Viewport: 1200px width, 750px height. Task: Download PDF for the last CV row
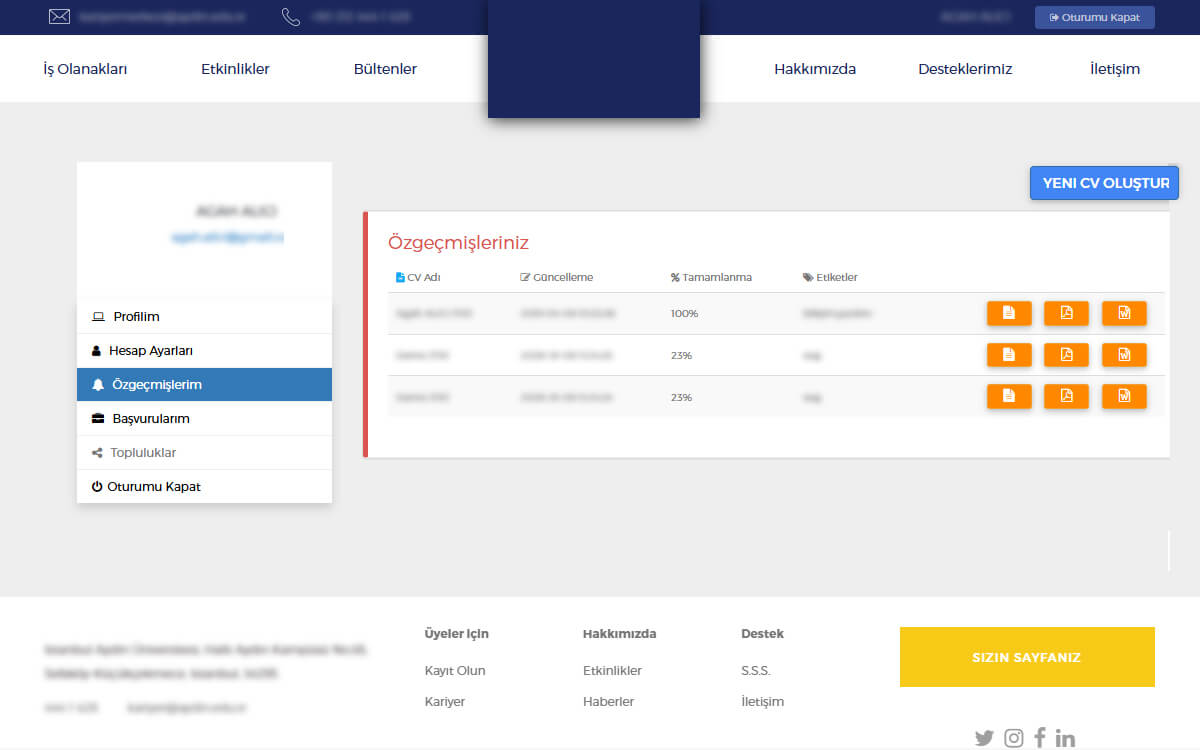pos(1066,396)
